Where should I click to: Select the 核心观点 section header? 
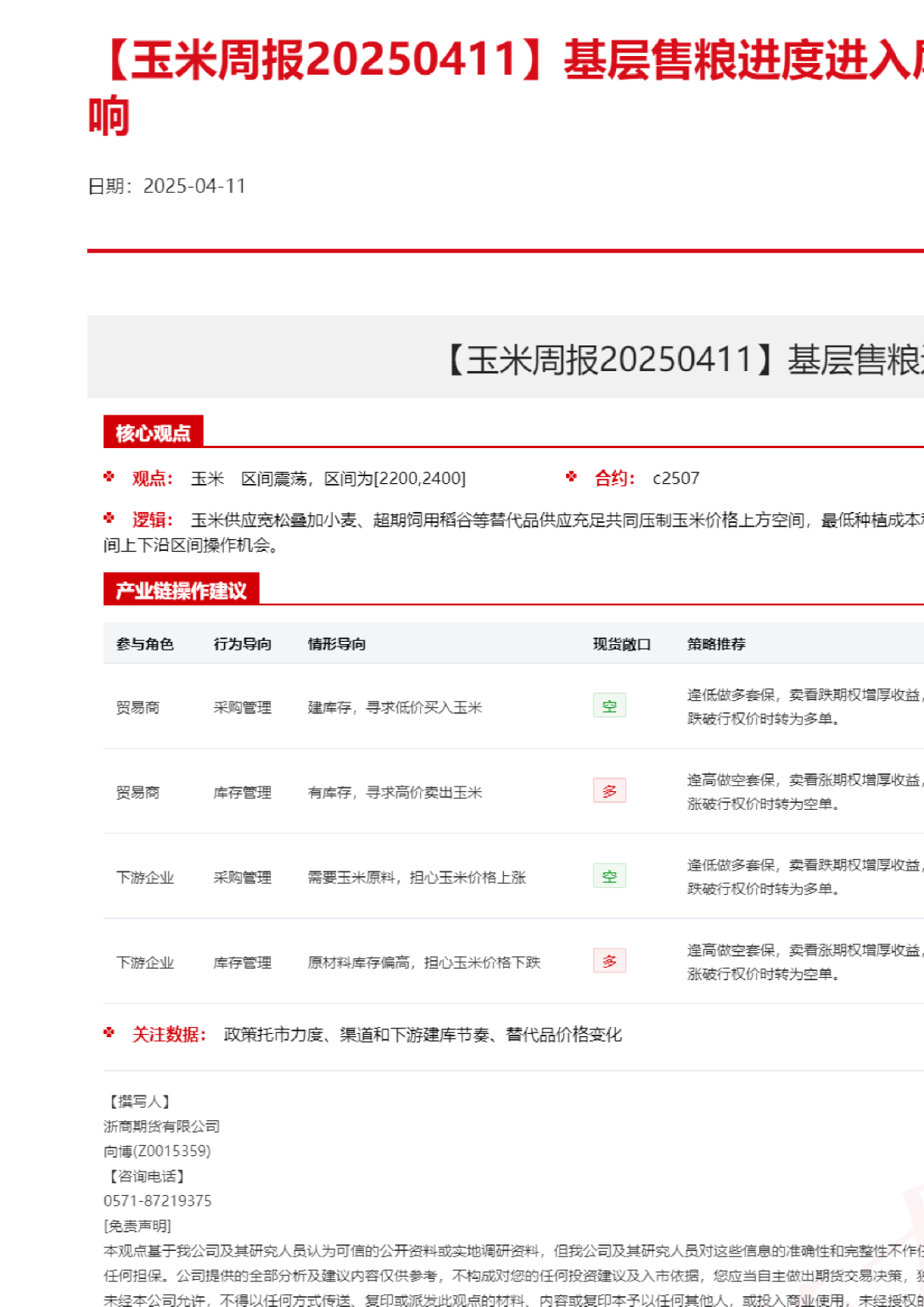[x=153, y=433]
